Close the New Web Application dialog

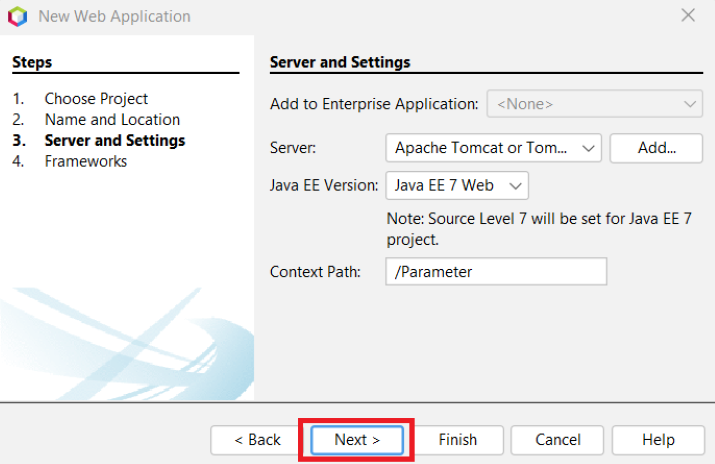point(688,16)
